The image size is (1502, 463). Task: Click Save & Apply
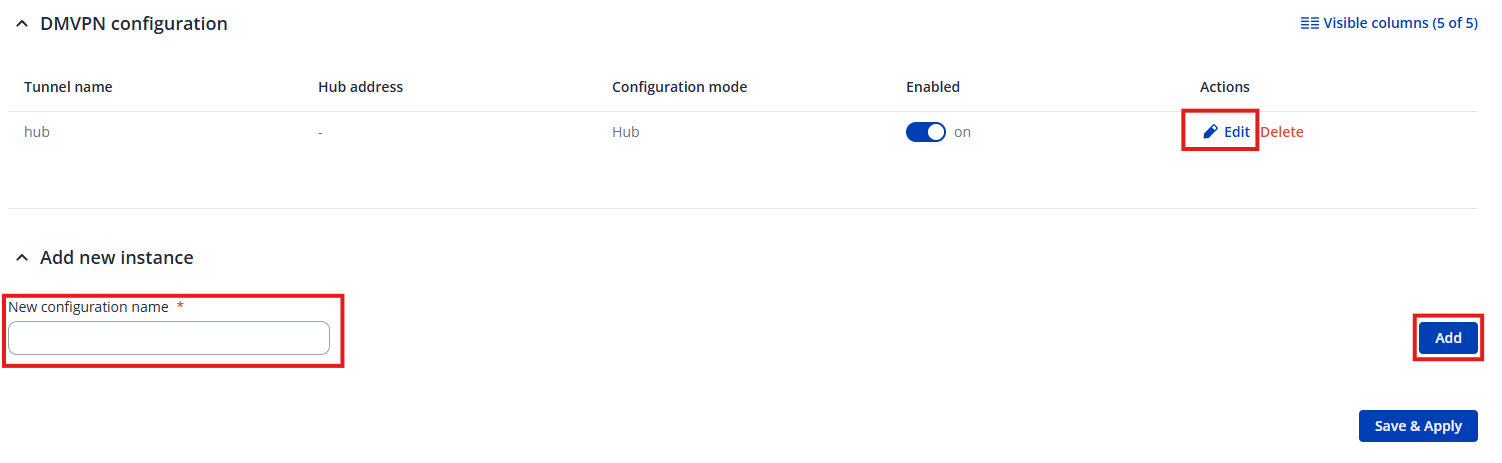tap(1417, 426)
